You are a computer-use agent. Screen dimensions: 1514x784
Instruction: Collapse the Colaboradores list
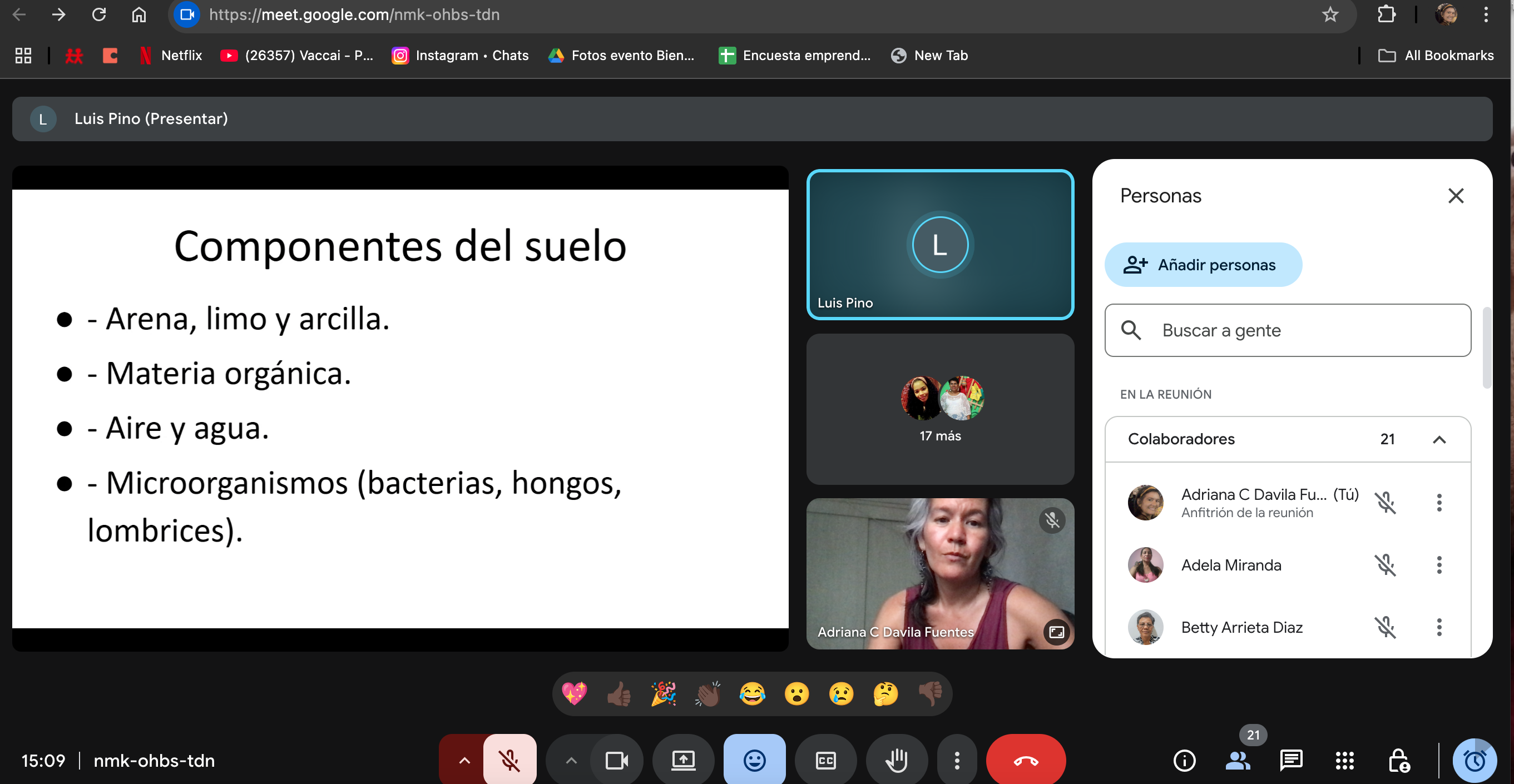coord(1439,440)
